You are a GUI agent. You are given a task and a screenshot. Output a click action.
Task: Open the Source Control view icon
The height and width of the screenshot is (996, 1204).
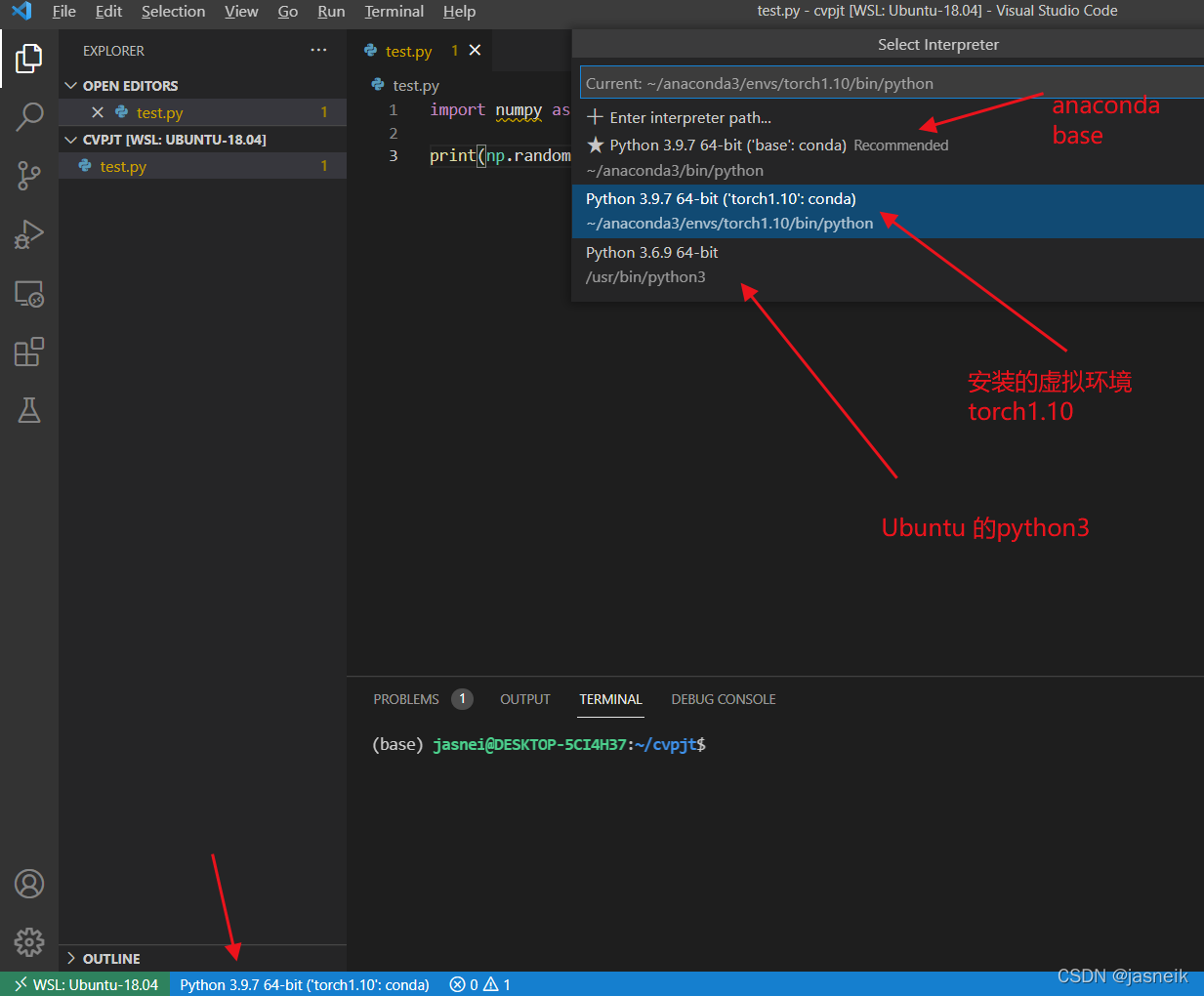29,176
